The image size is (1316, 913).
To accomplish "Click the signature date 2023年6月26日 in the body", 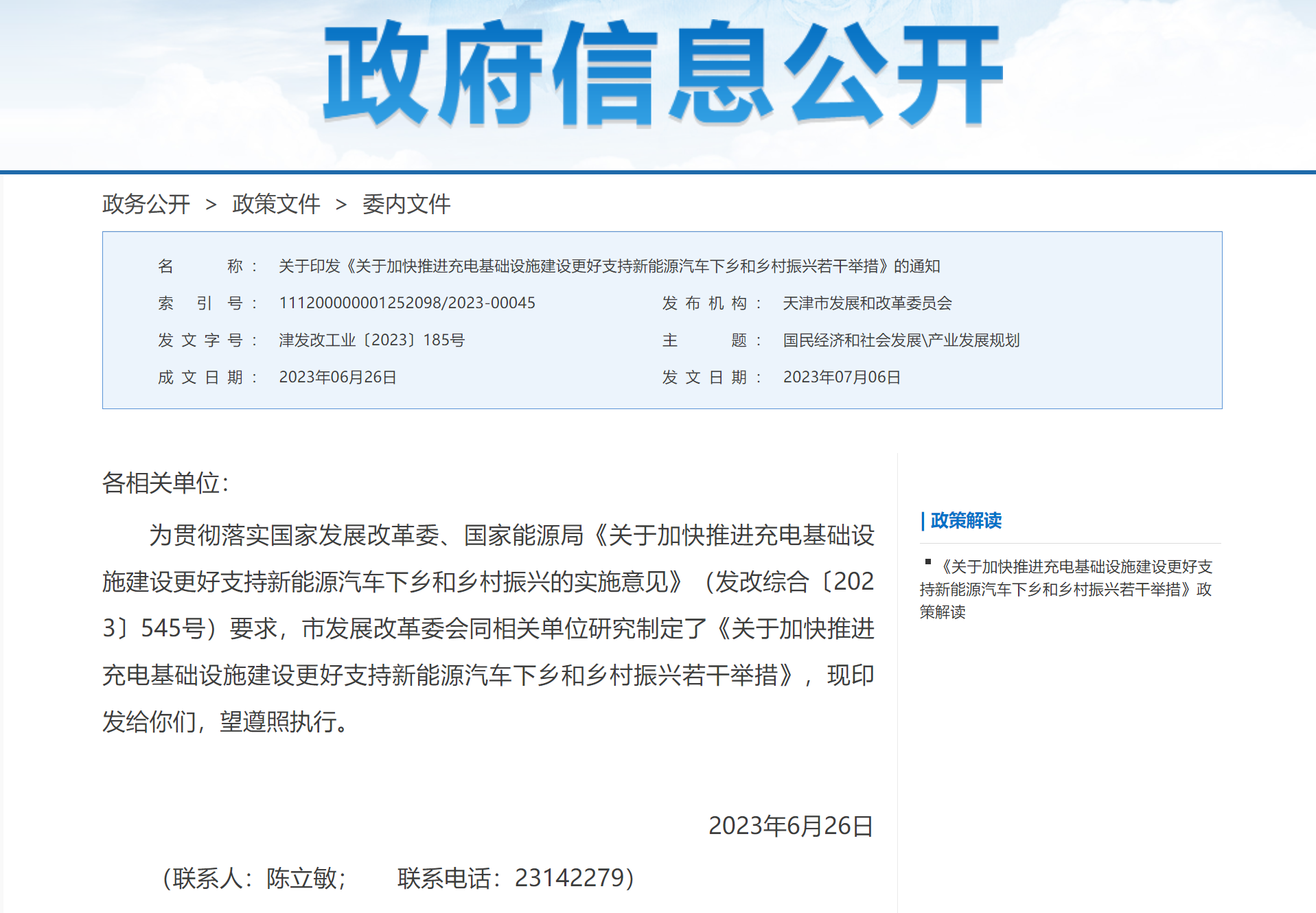I will (x=790, y=826).
